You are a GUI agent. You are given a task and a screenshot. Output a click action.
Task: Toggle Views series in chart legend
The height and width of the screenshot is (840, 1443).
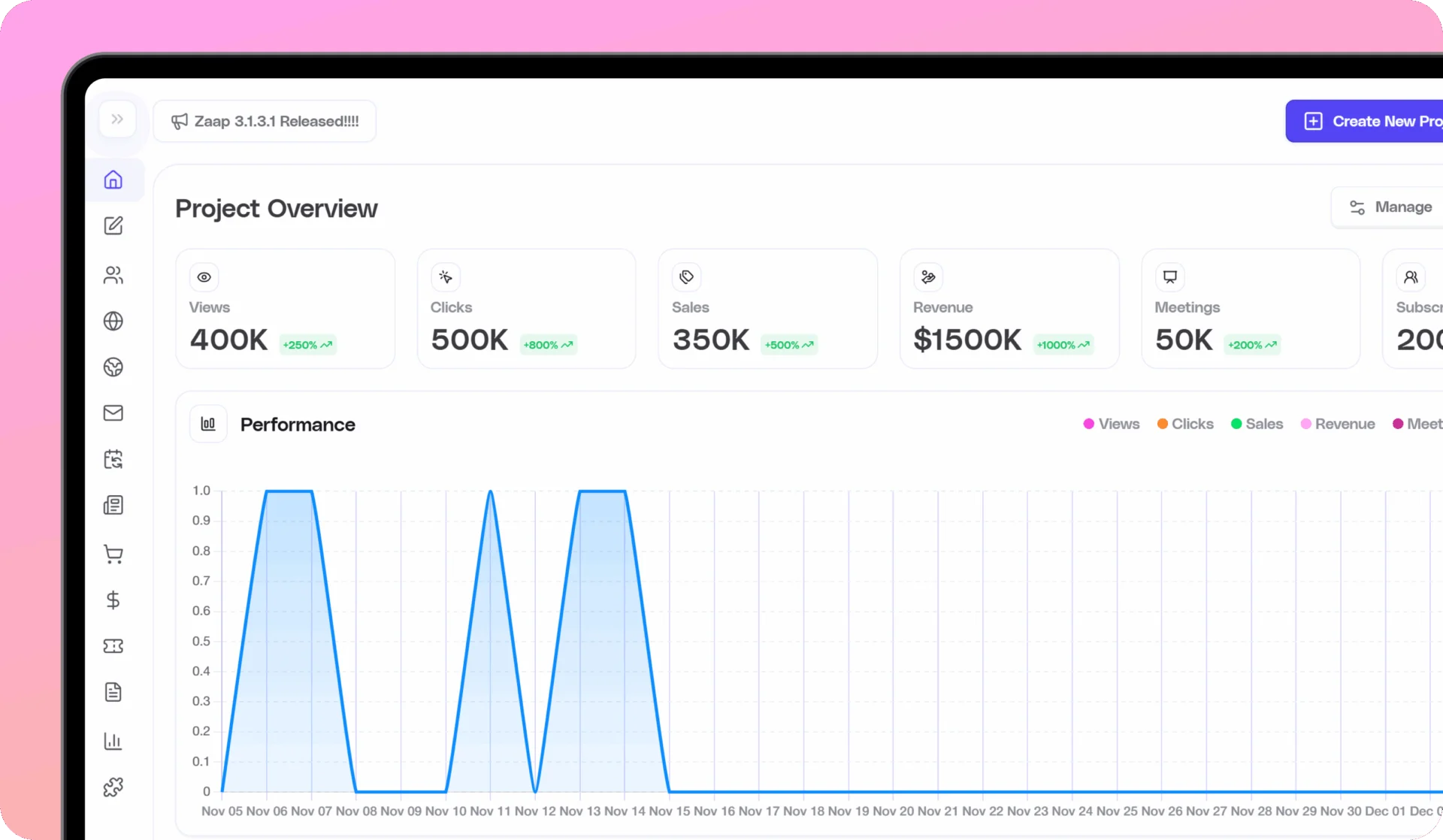pos(1111,424)
